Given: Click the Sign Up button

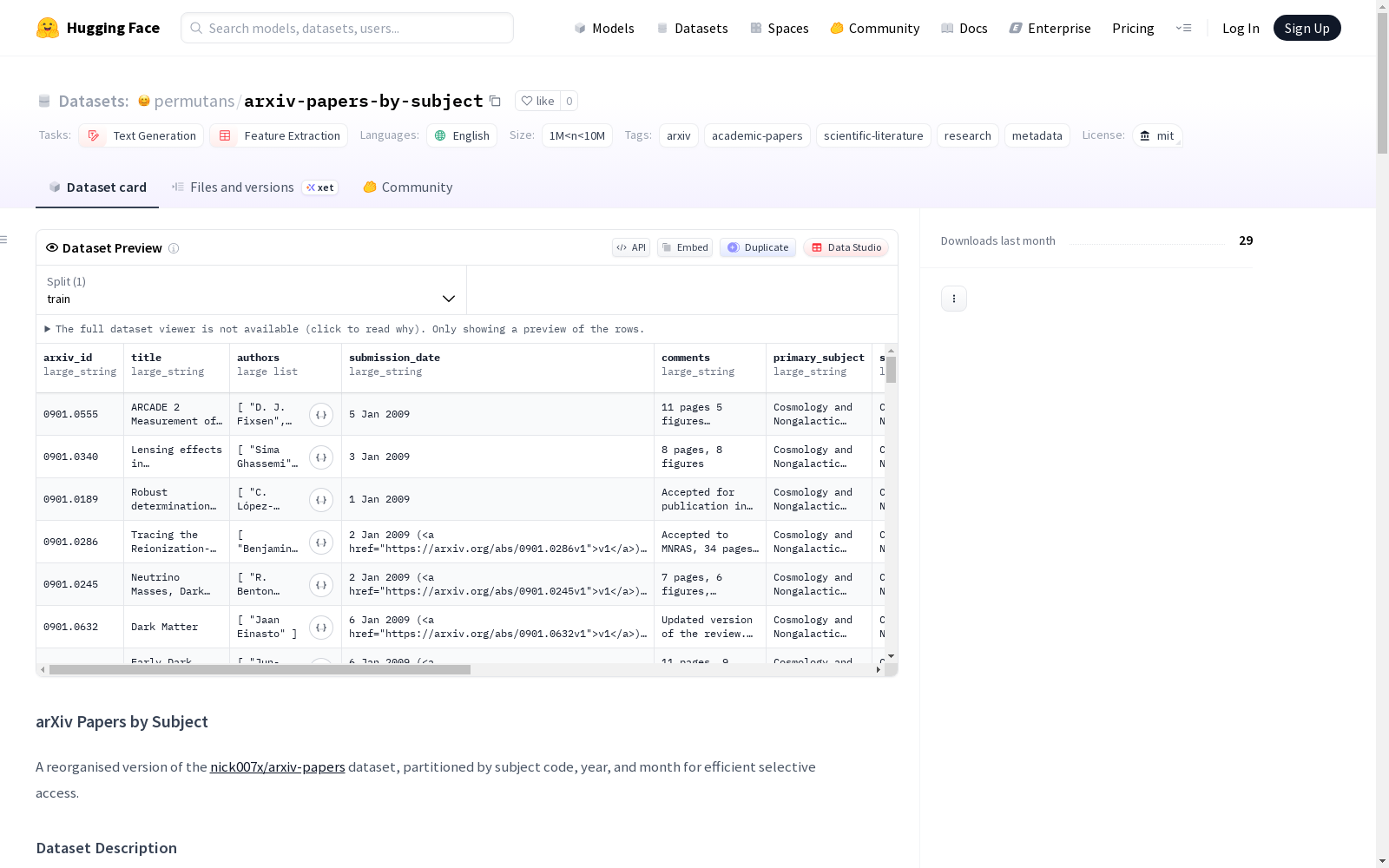Looking at the screenshot, I should tap(1307, 28).
